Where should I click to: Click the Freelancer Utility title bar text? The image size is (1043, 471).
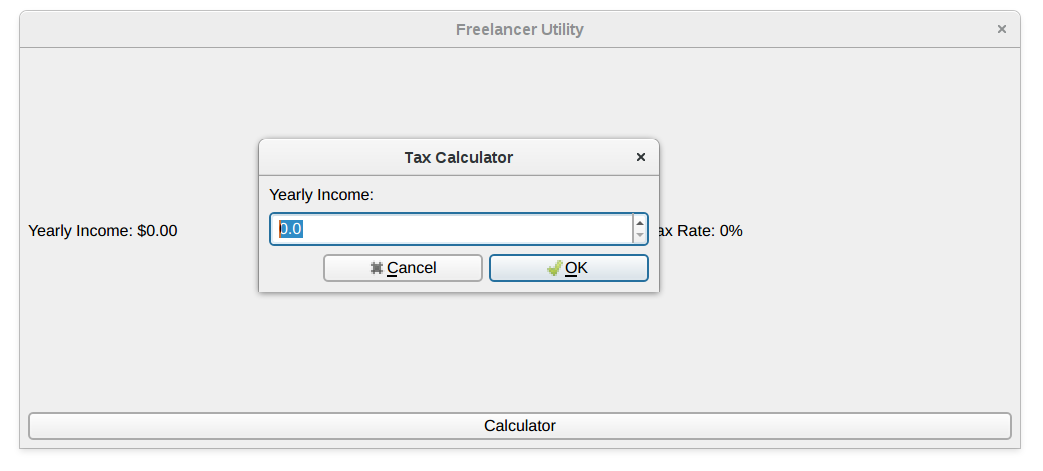[519, 30]
